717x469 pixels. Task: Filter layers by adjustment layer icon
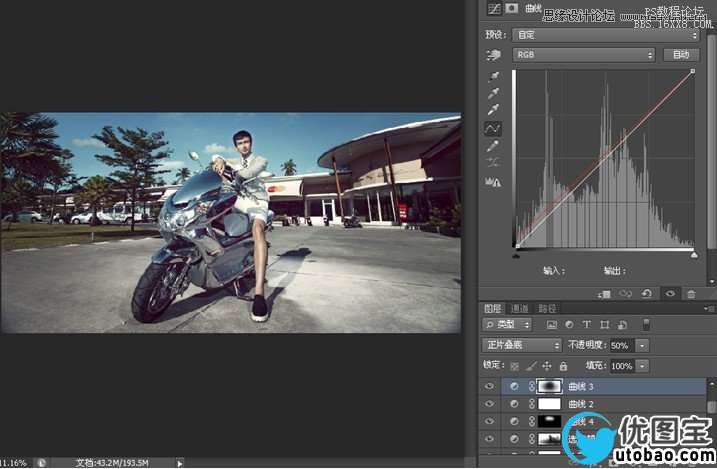click(569, 325)
